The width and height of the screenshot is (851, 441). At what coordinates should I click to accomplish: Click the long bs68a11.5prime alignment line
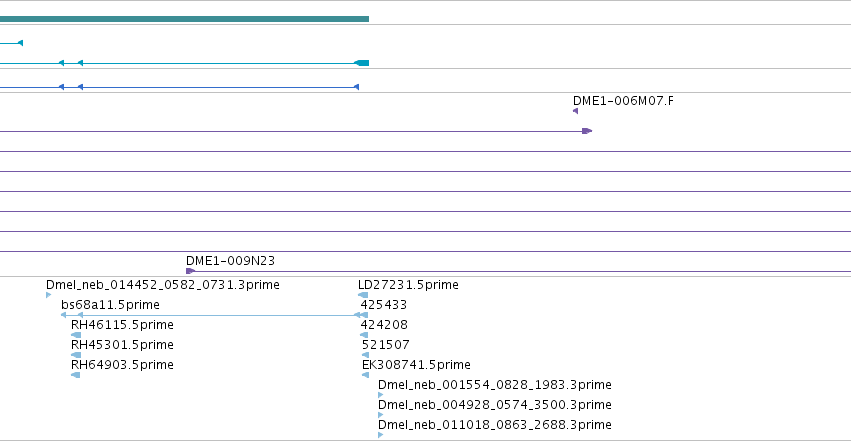point(214,315)
